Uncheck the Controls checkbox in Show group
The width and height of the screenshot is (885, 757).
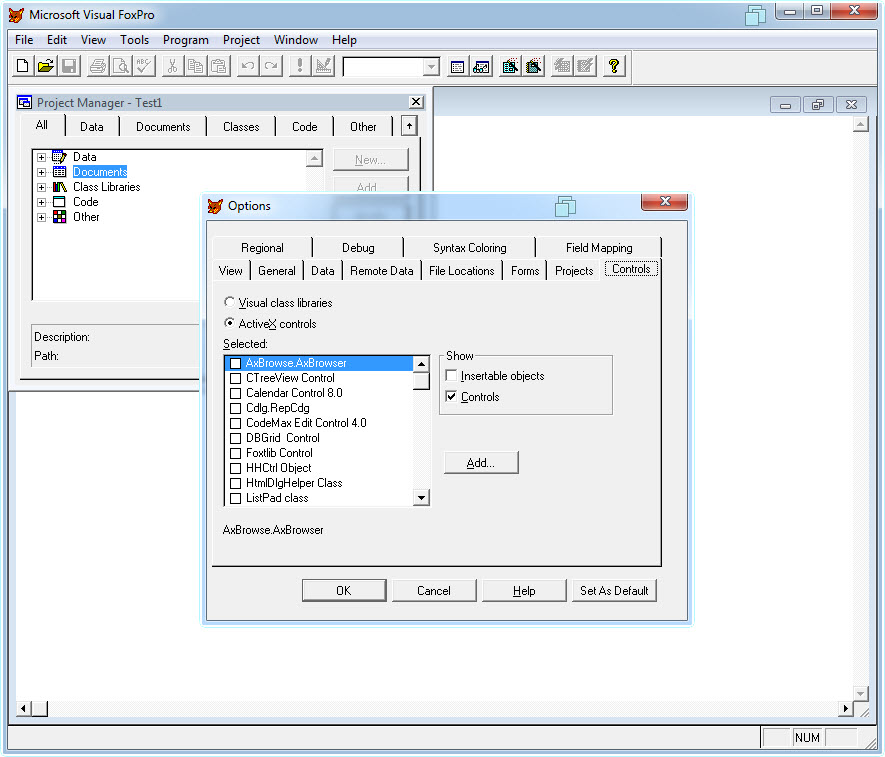(451, 396)
